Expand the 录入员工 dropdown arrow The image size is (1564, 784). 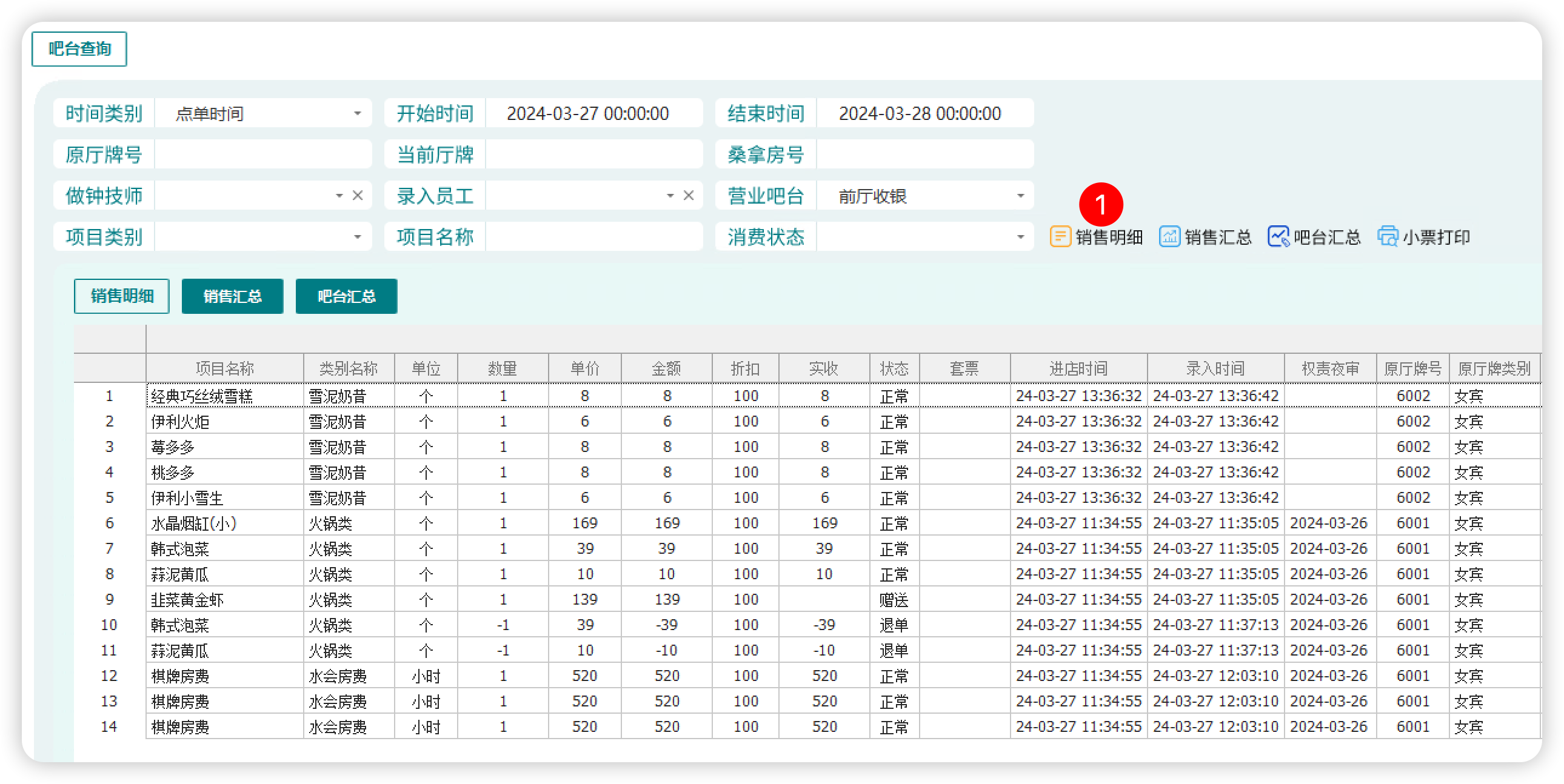click(x=670, y=195)
